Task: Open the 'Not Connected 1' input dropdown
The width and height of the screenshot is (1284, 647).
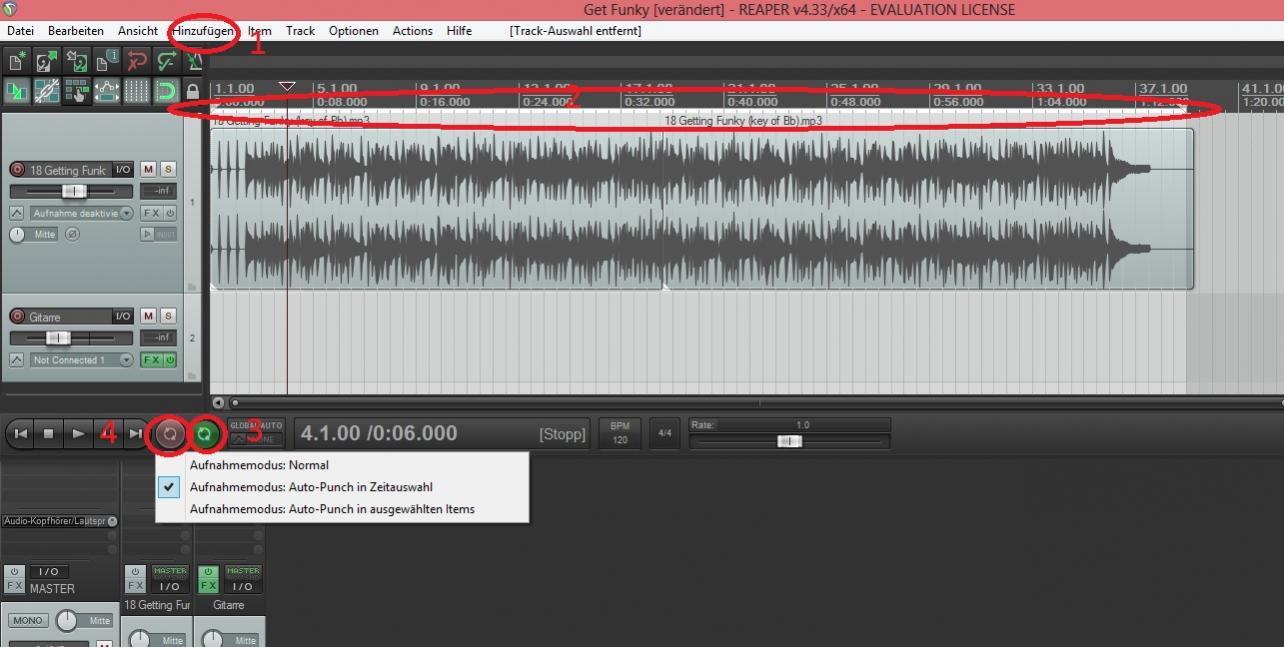Action: [81, 360]
